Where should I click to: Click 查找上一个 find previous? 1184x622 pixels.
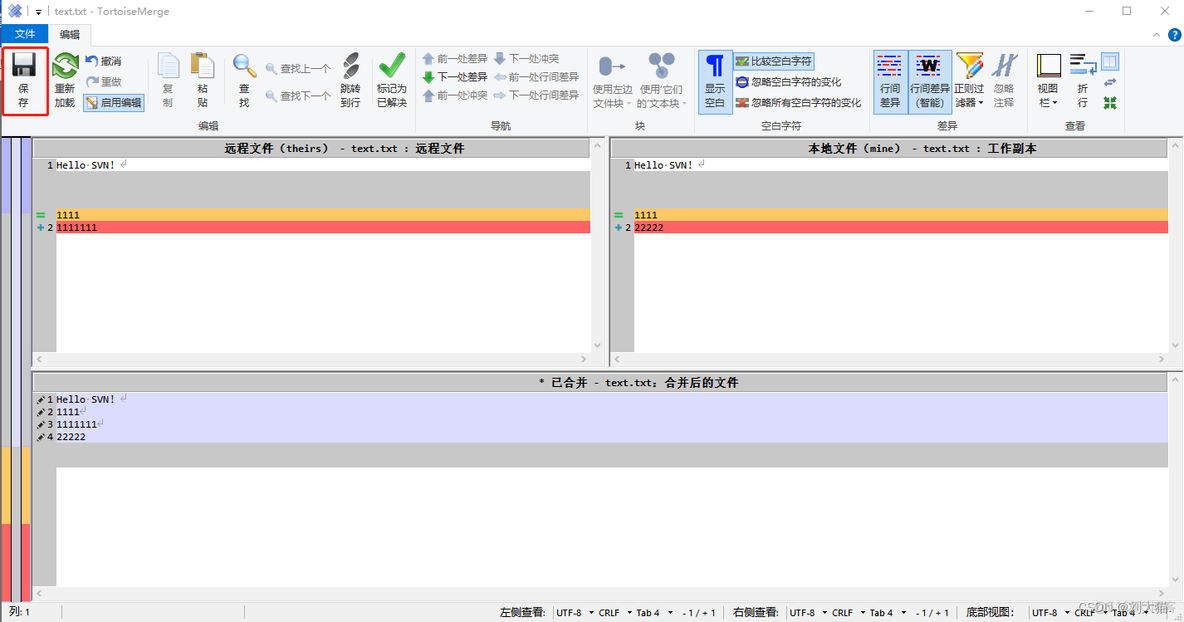click(298, 69)
